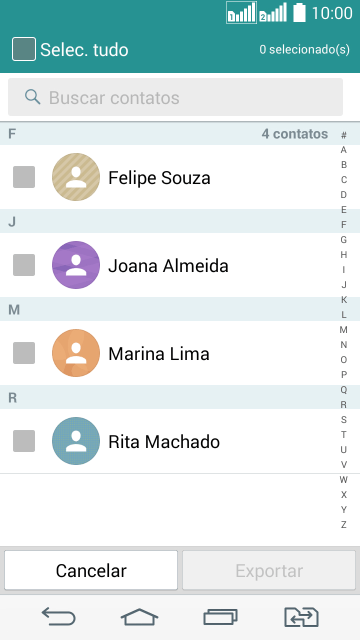This screenshot has width=360, height=640.
Task: Tap the dual SIM switch icon
Action: click(301, 616)
